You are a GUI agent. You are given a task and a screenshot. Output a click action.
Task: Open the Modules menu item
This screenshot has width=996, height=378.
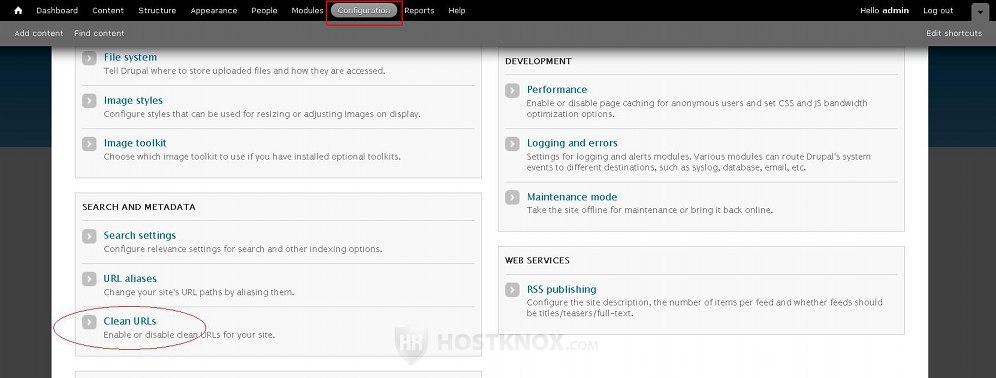pyautogui.click(x=307, y=10)
